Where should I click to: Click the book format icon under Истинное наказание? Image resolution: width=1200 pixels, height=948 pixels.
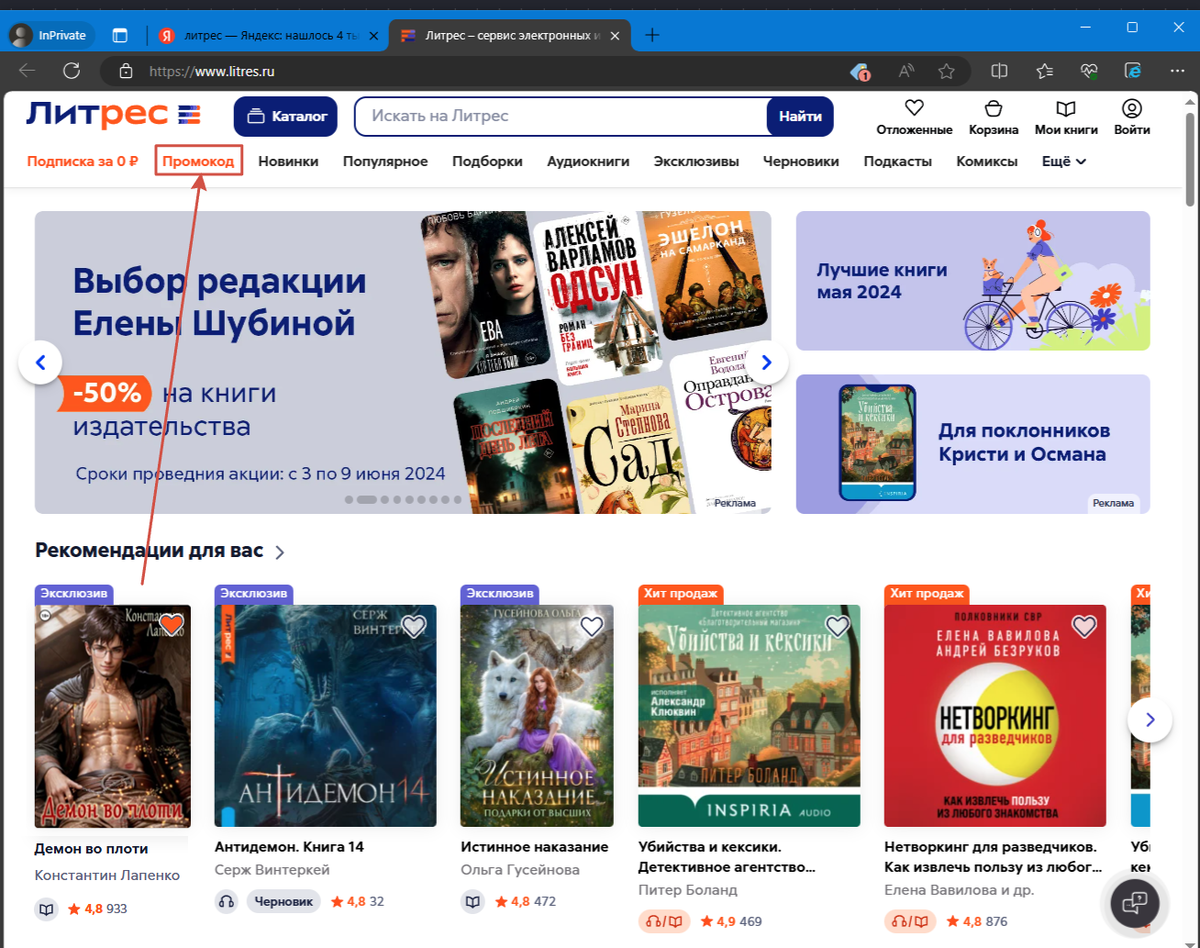[472, 901]
